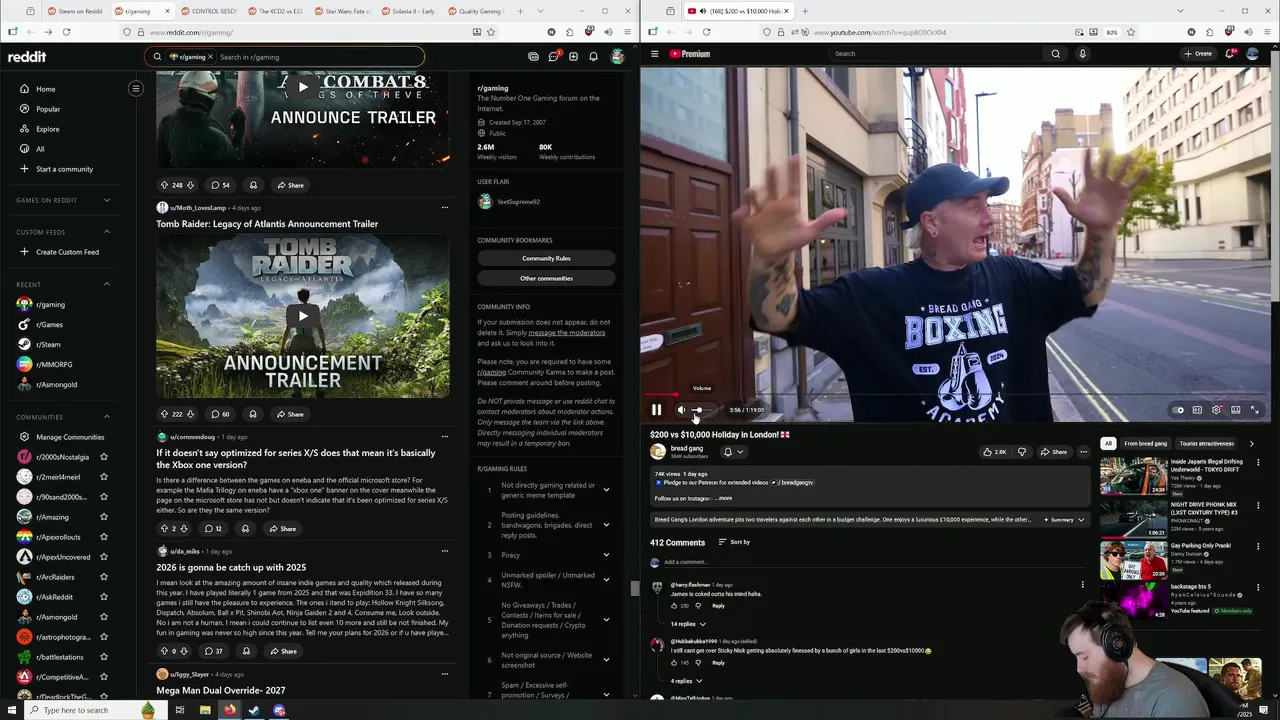
Task: Open overflow menu on u/Moth_LovesLamp post
Action: click(445, 208)
